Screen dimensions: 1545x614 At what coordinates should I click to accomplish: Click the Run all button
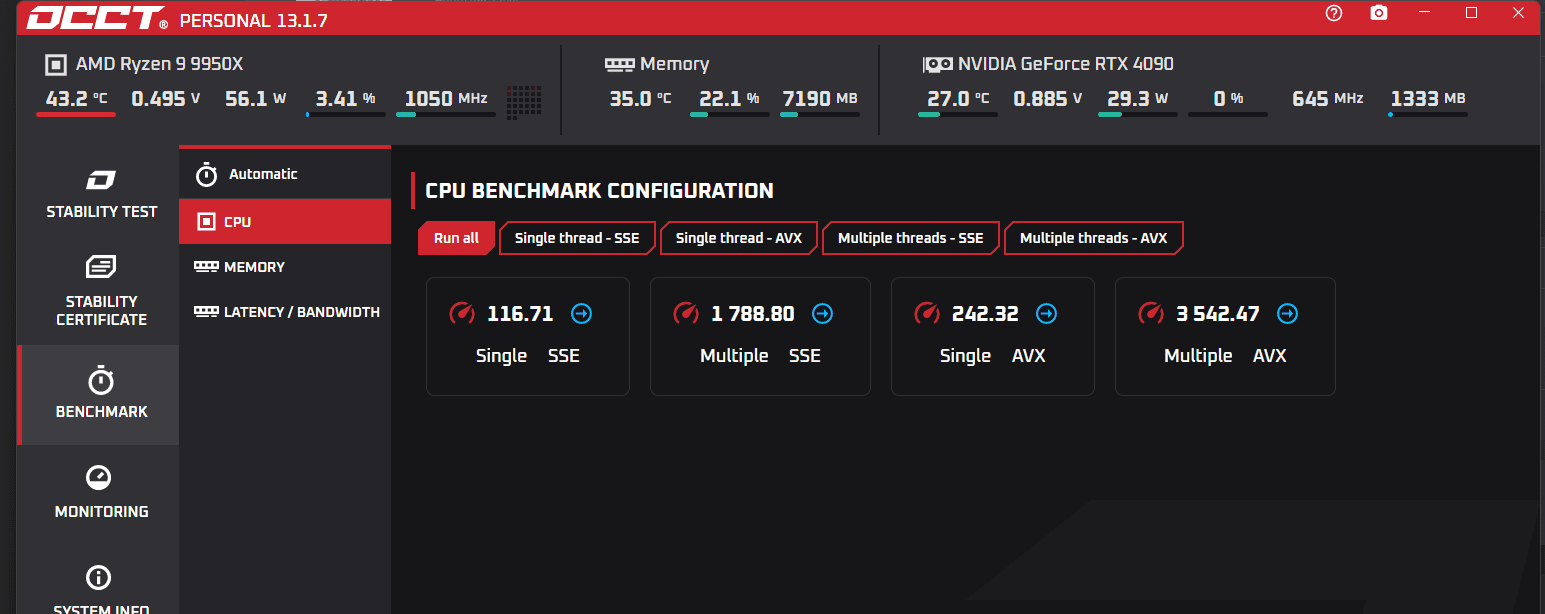(x=456, y=238)
